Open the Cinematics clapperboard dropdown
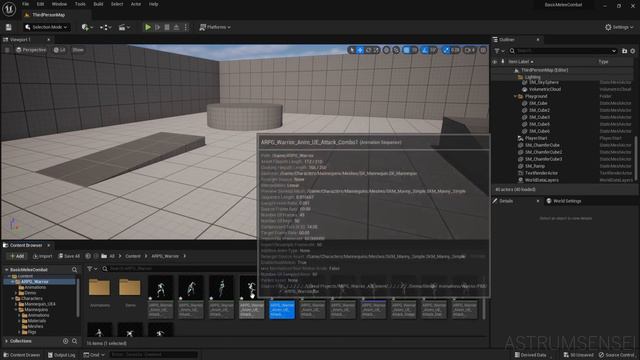640x360 pixels. tap(124, 27)
